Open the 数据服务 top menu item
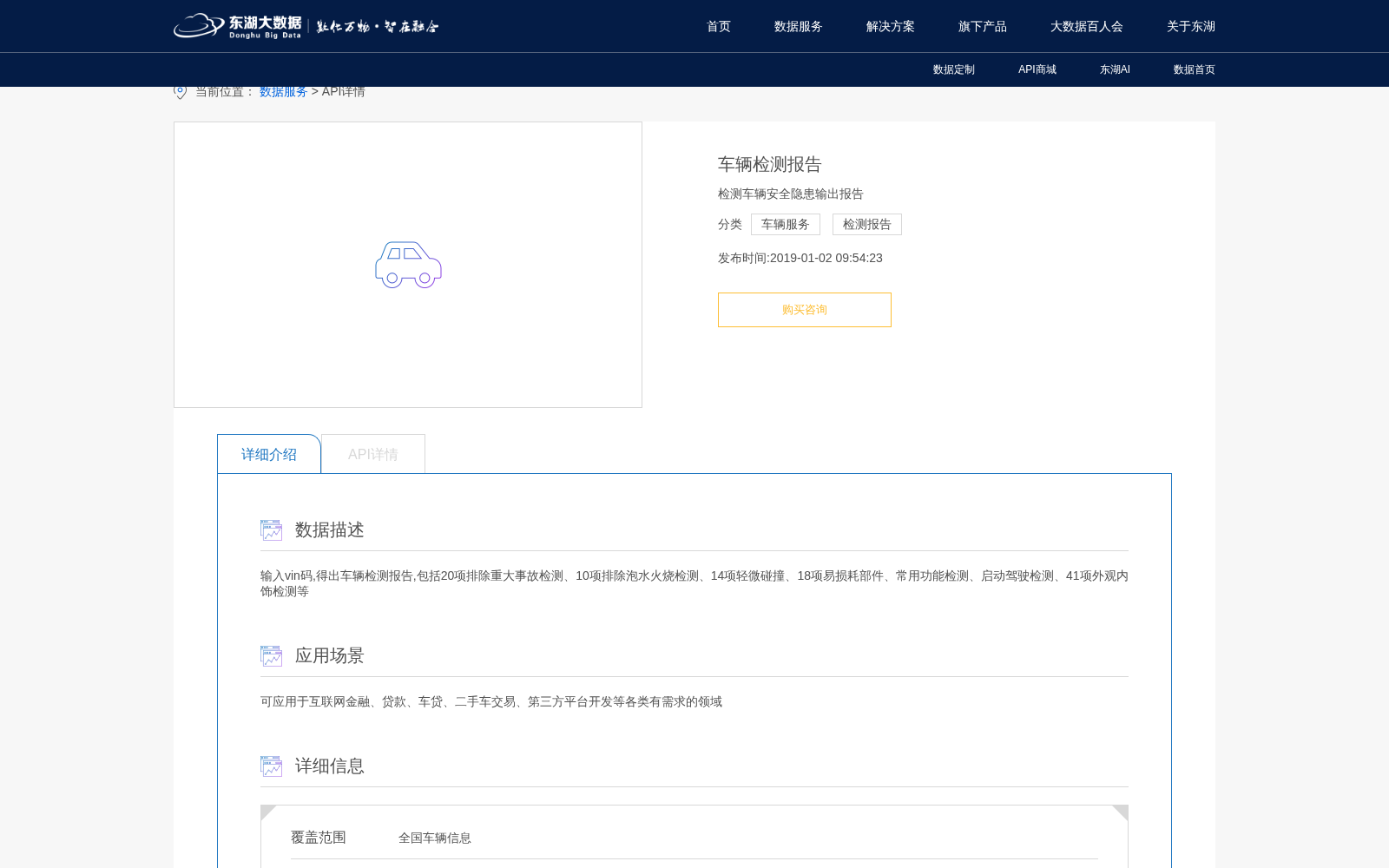This screenshot has height=868, width=1389. click(x=799, y=26)
